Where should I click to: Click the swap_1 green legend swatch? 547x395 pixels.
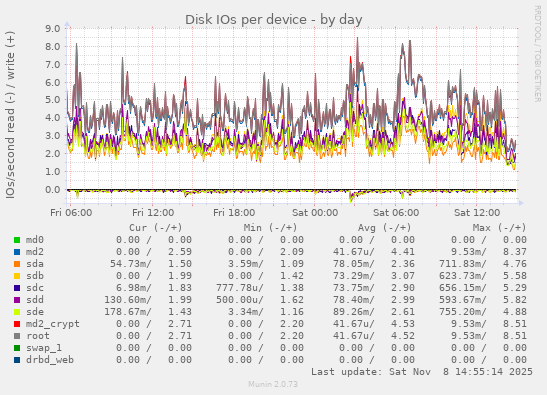click(x=17, y=348)
